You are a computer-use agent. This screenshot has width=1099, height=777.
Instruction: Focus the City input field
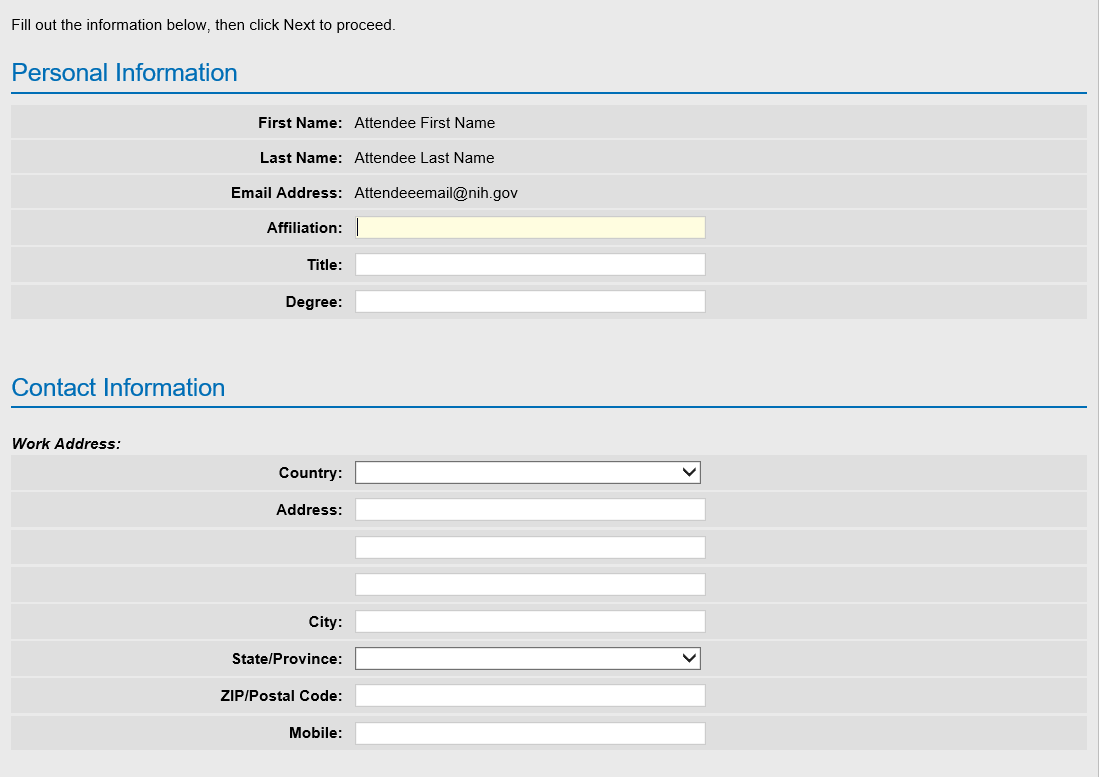click(530, 622)
